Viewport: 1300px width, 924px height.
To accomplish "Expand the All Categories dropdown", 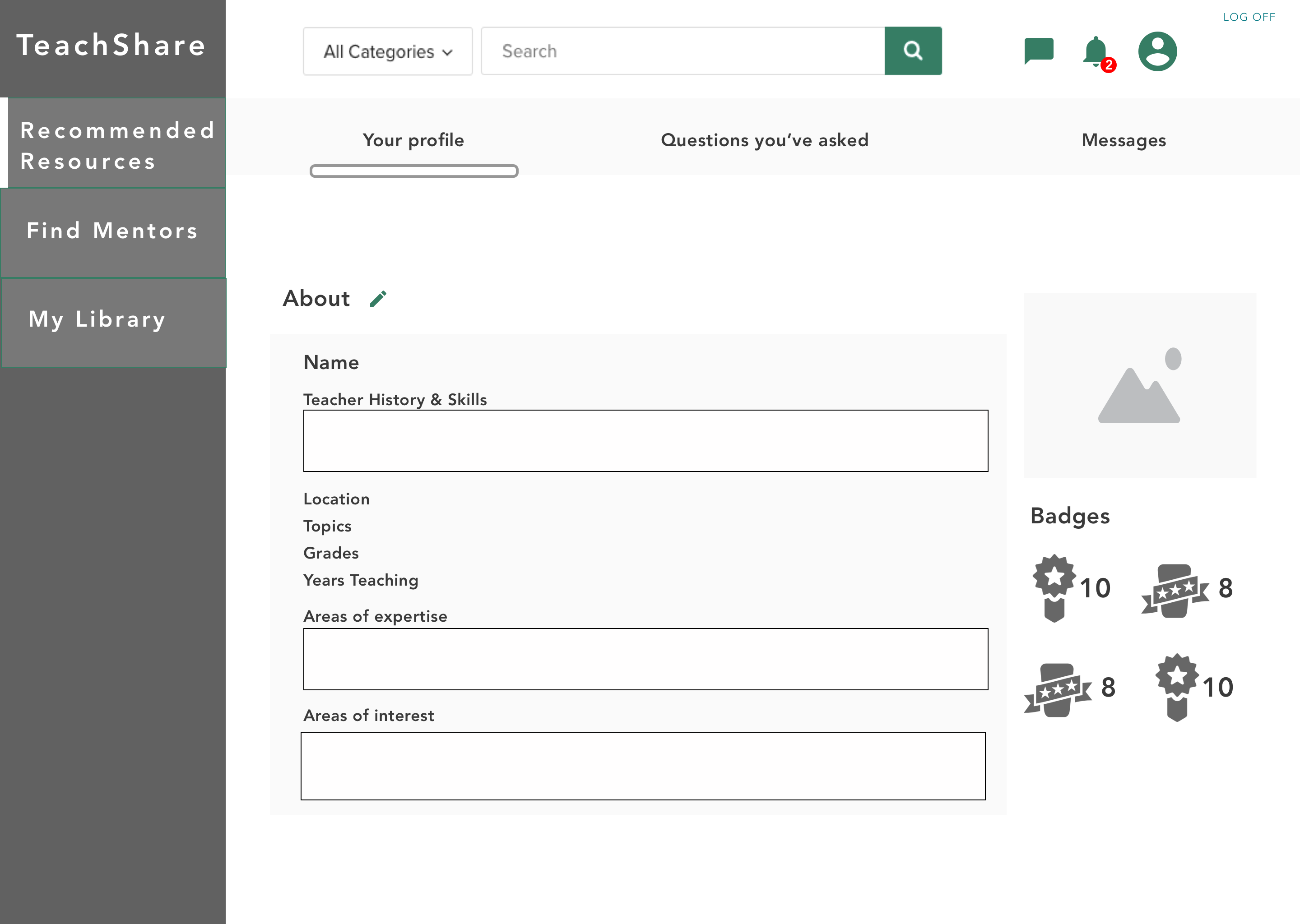I will [x=388, y=51].
